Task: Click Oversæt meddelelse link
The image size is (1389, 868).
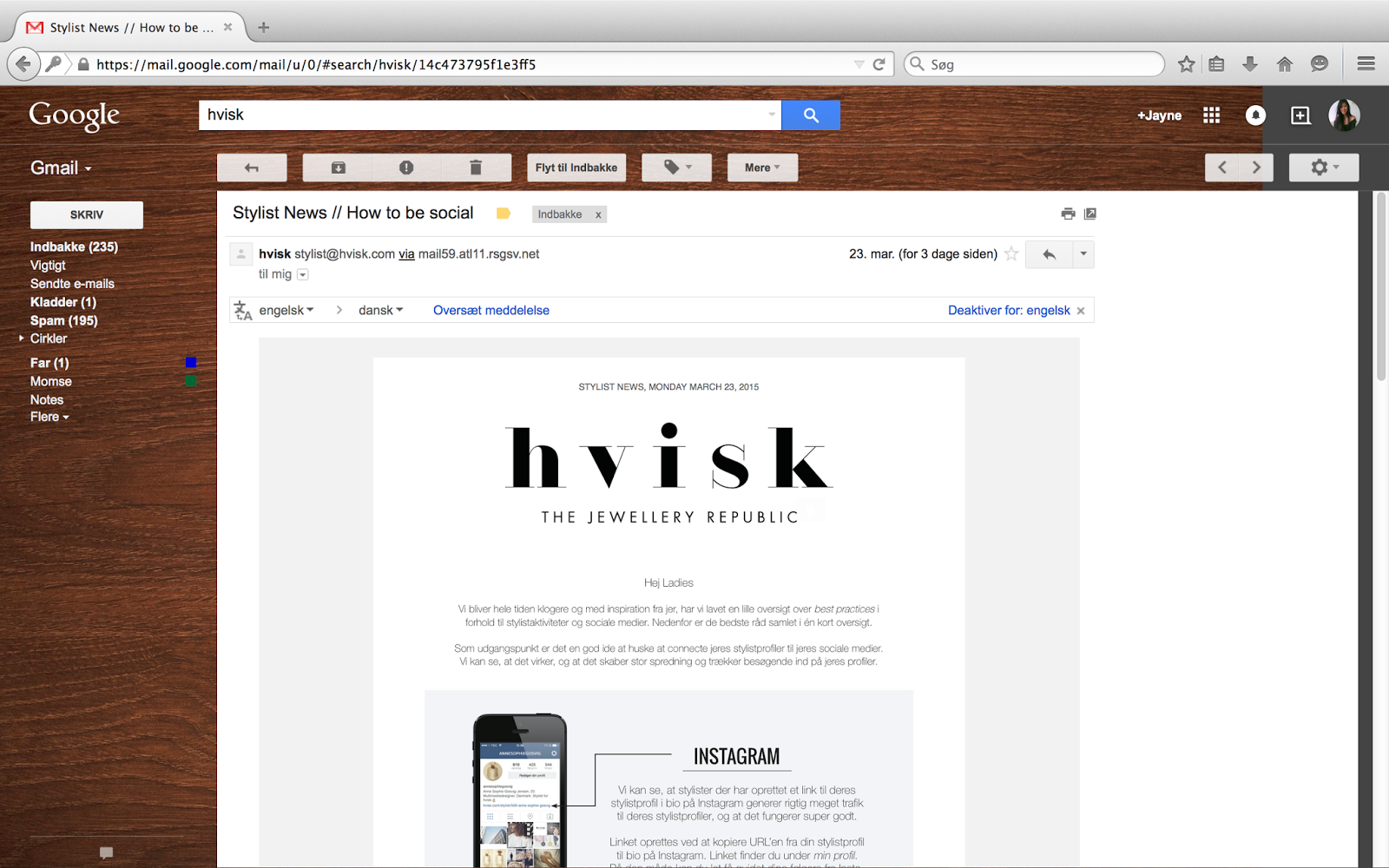Action: point(491,310)
